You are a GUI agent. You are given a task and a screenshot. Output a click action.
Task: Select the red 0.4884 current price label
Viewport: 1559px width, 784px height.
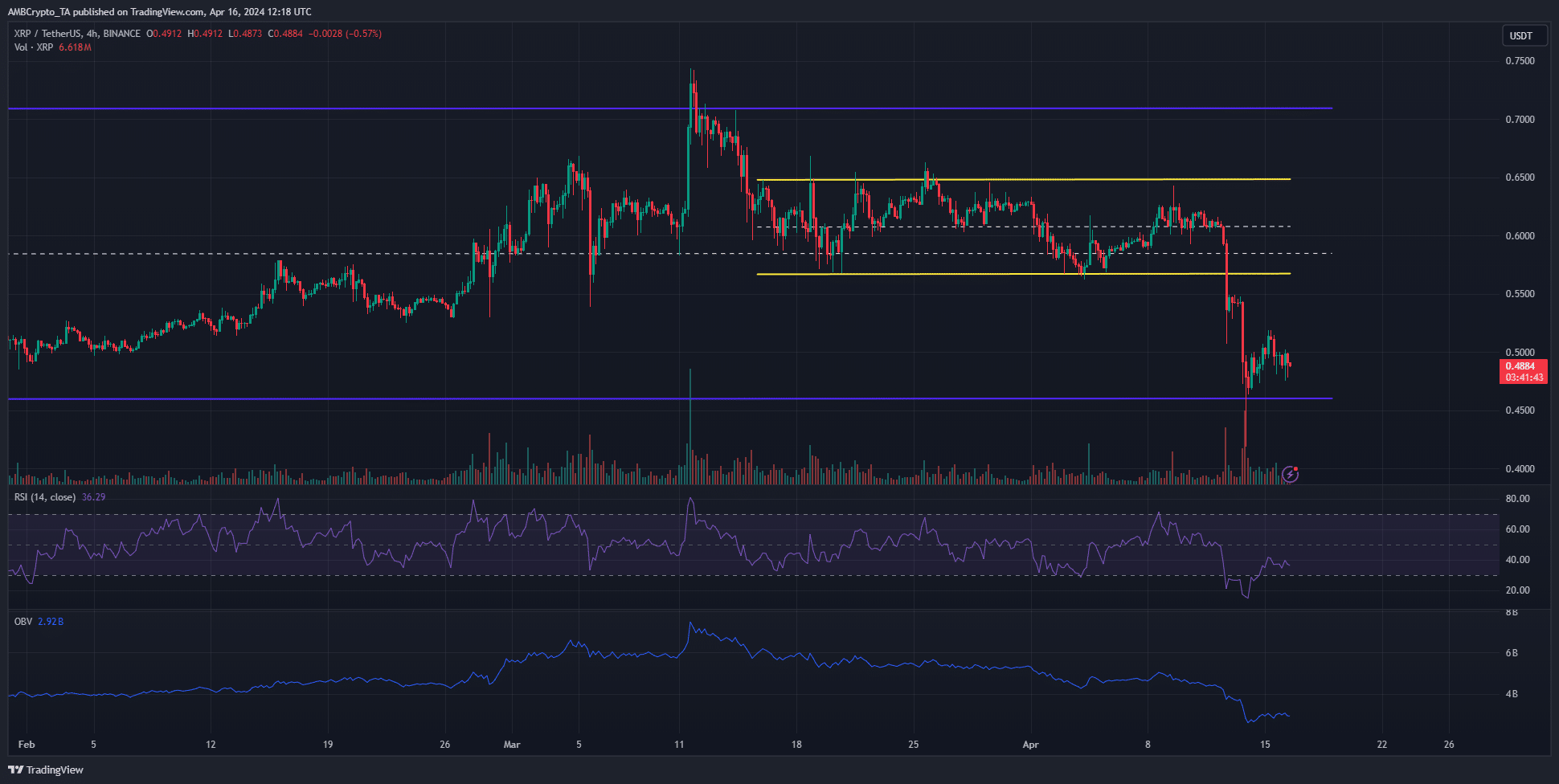pyautogui.click(x=1520, y=366)
